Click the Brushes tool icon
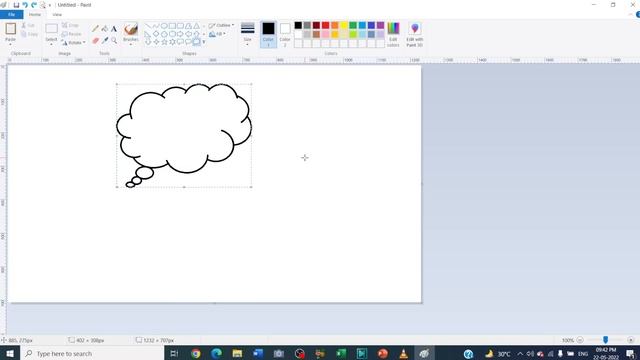Viewport: 640px width, 360px height. point(131,29)
